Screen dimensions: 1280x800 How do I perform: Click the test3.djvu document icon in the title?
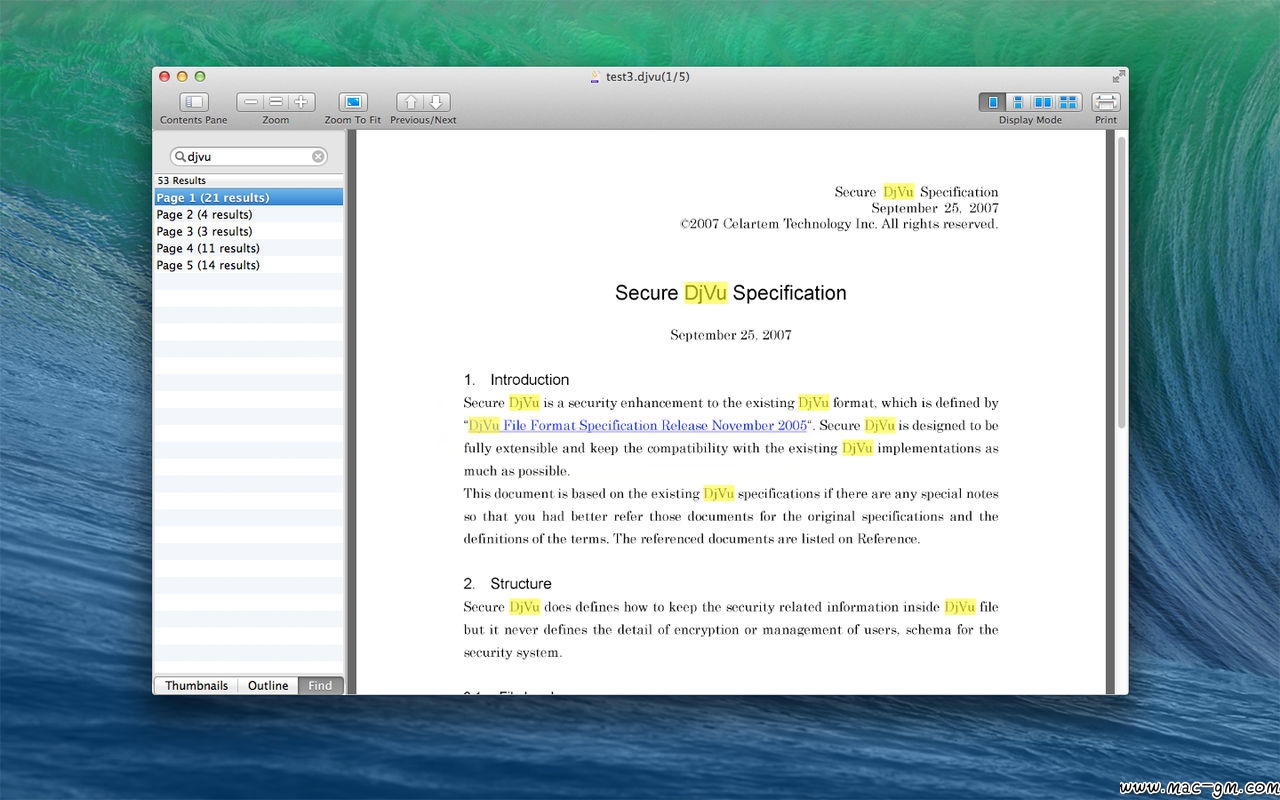click(x=596, y=77)
